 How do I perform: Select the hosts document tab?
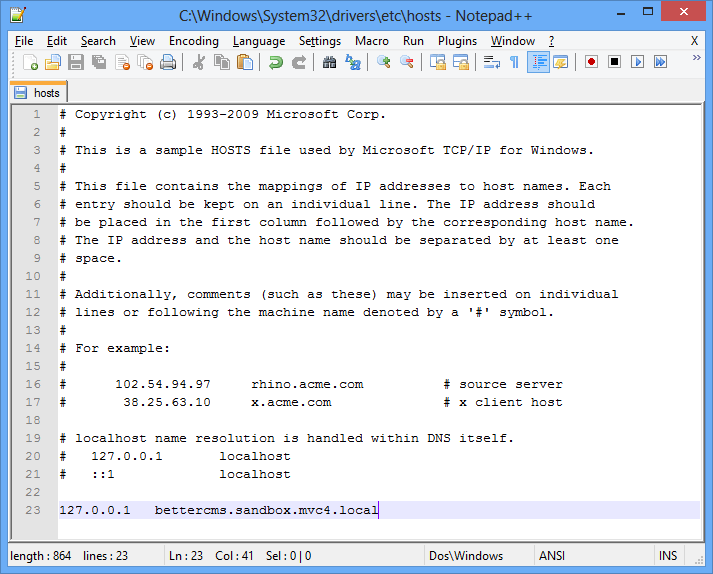[39, 92]
